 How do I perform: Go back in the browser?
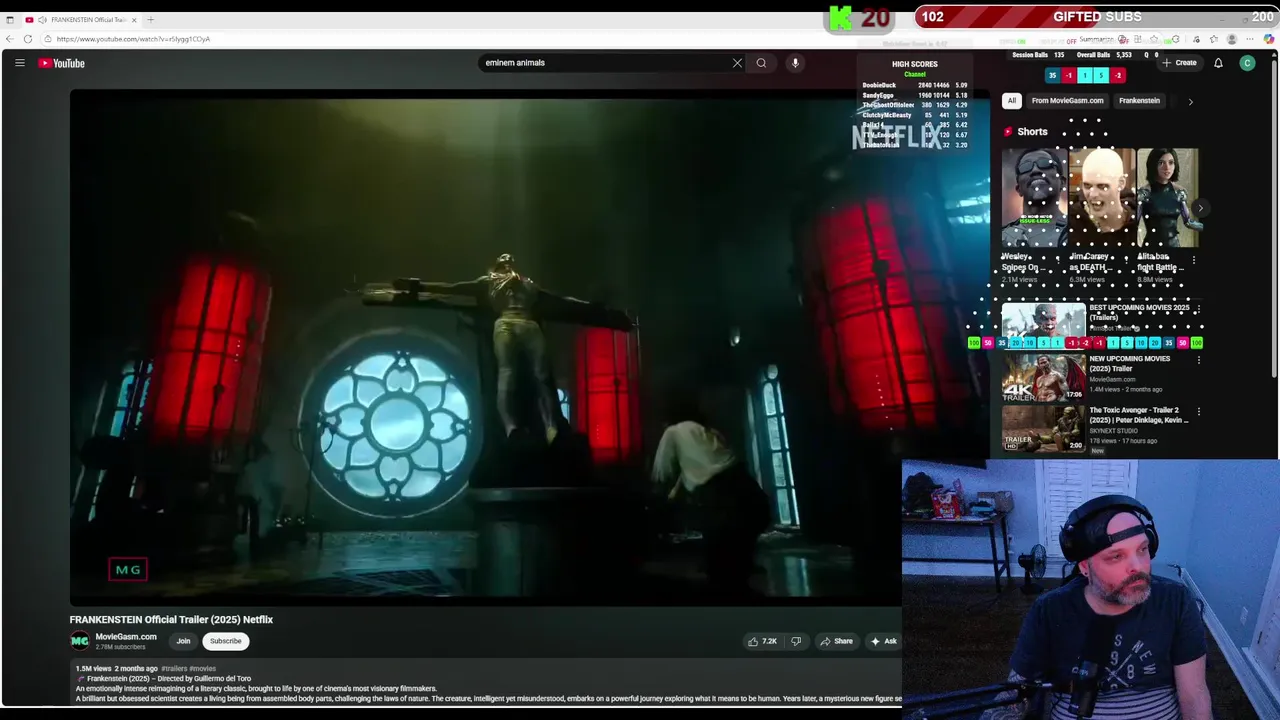(x=10, y=39)
